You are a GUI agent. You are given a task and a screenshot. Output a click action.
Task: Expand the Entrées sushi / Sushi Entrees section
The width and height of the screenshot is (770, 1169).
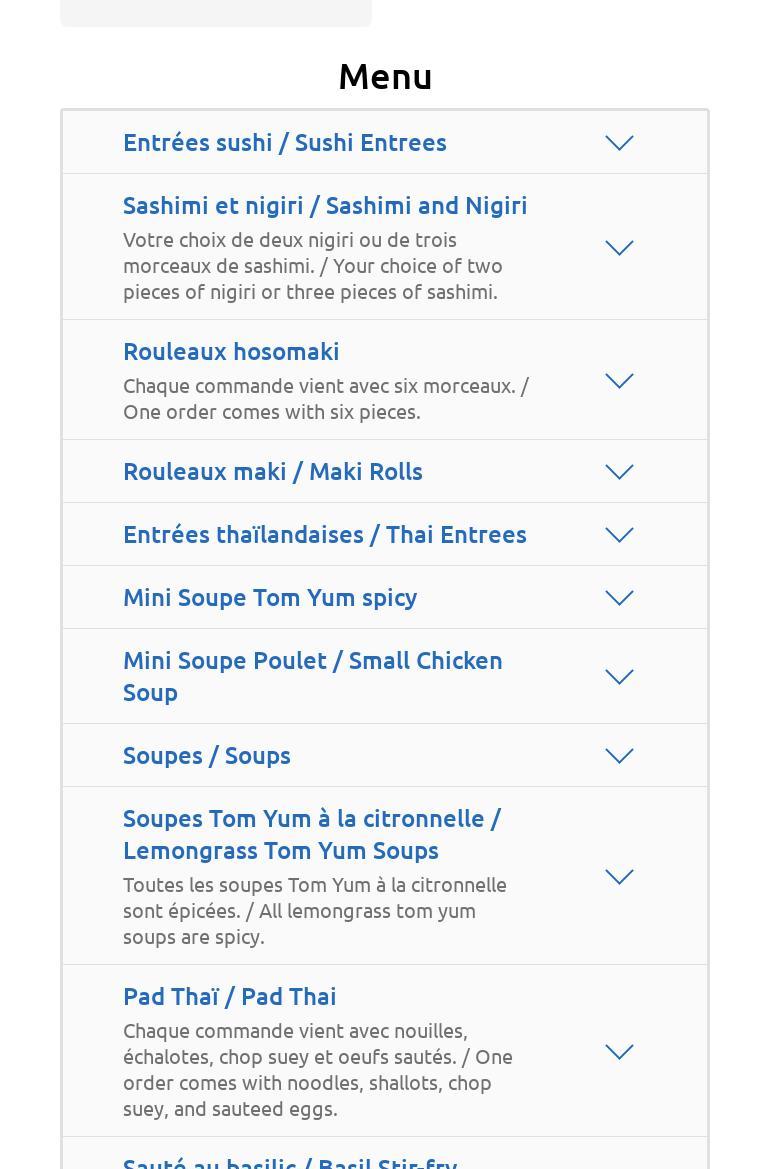click(x=284, y=142)
